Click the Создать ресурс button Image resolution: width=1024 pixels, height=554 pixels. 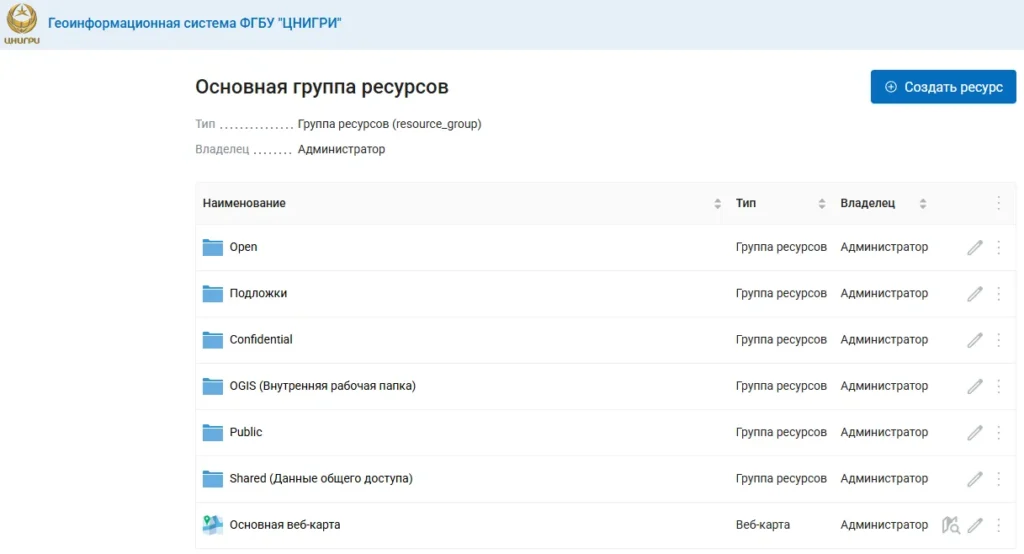[942, 87]
